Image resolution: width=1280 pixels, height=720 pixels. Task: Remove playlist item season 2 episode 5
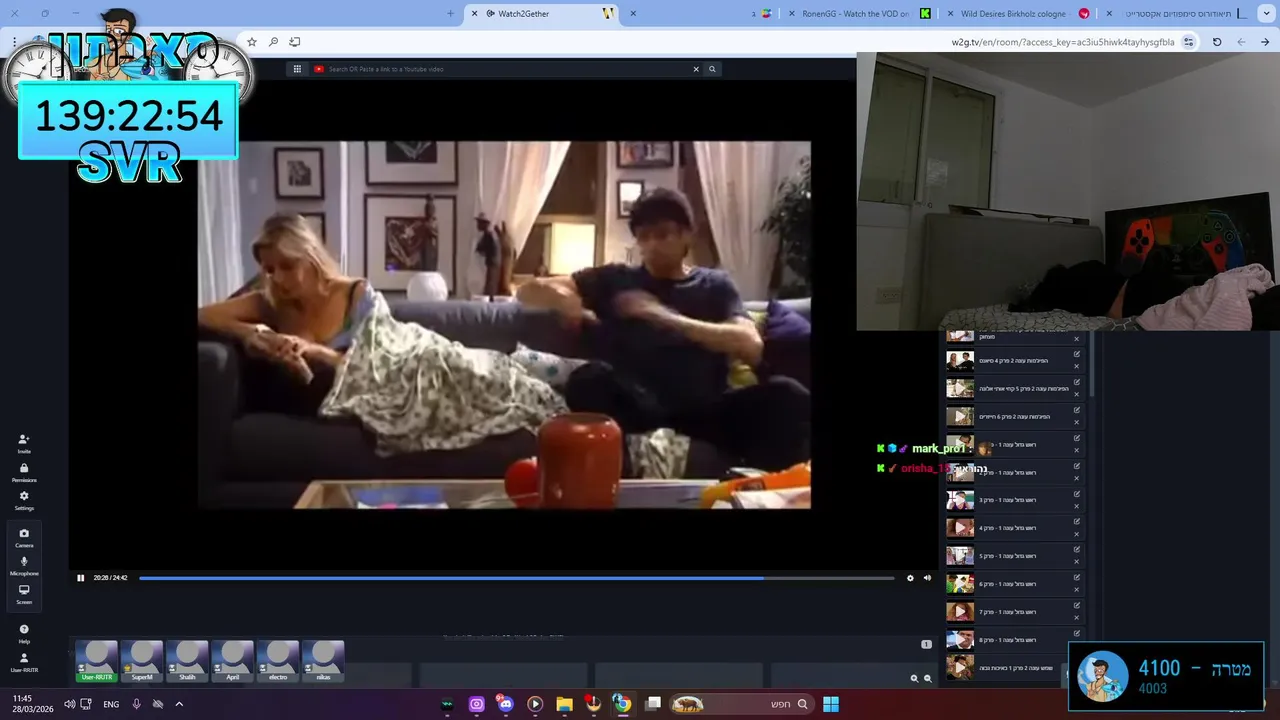tap(1077, 394)
